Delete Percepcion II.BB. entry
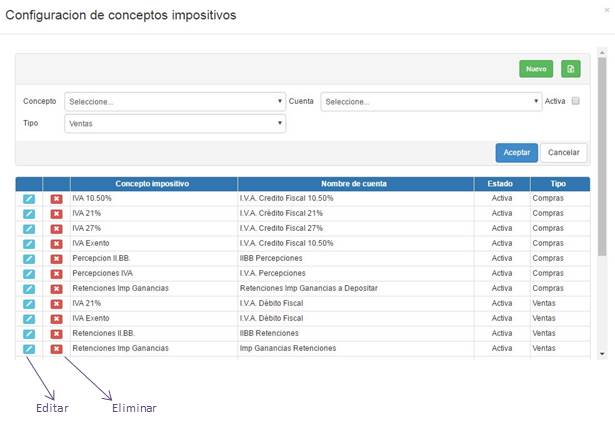This screenshot has width=615, height=424. [57, 258]
